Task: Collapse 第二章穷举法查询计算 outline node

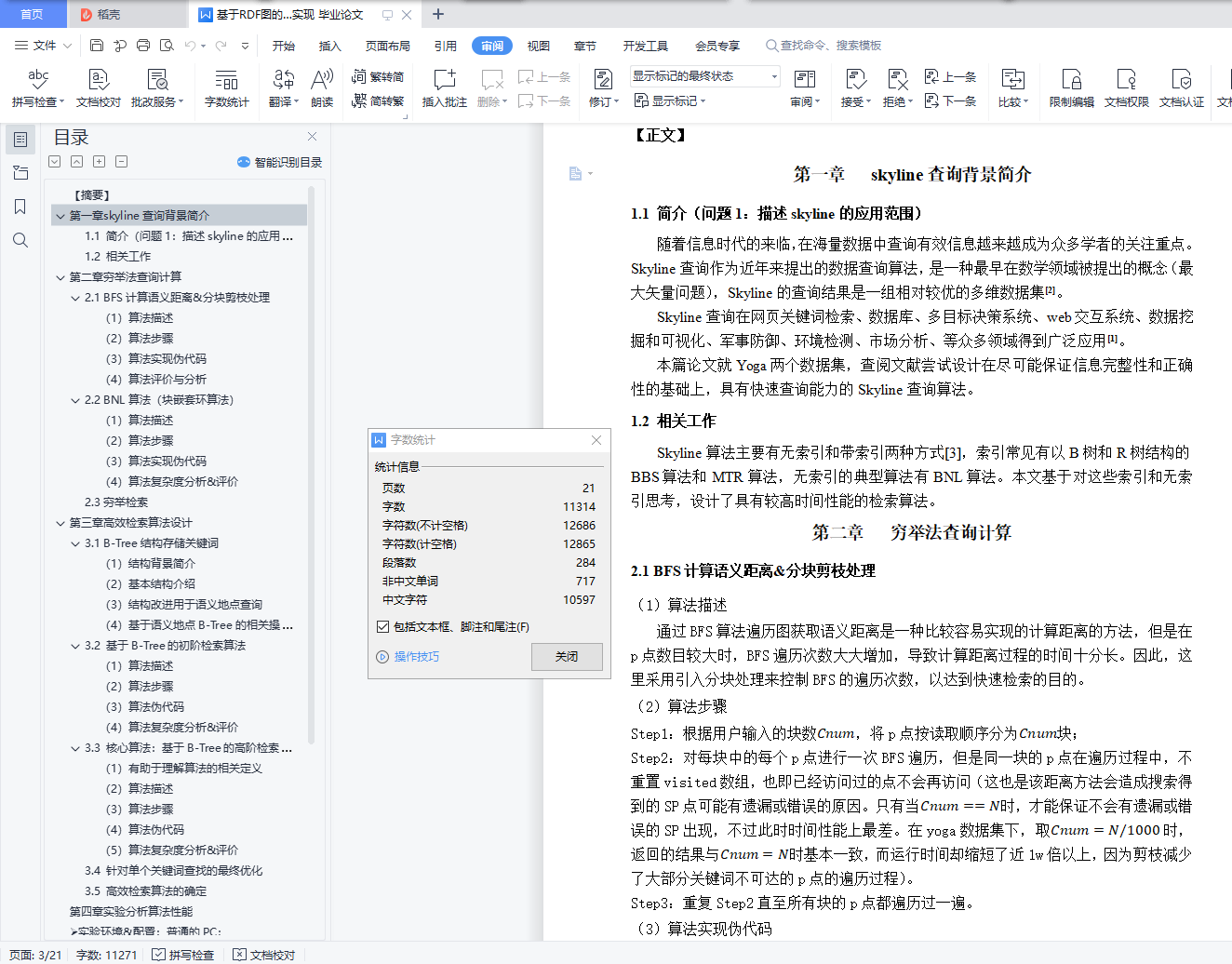Action: pos(60,277)
